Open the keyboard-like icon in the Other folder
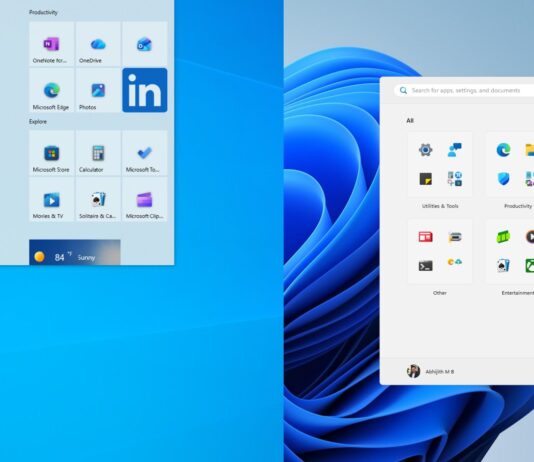 [x=455, y=237]
